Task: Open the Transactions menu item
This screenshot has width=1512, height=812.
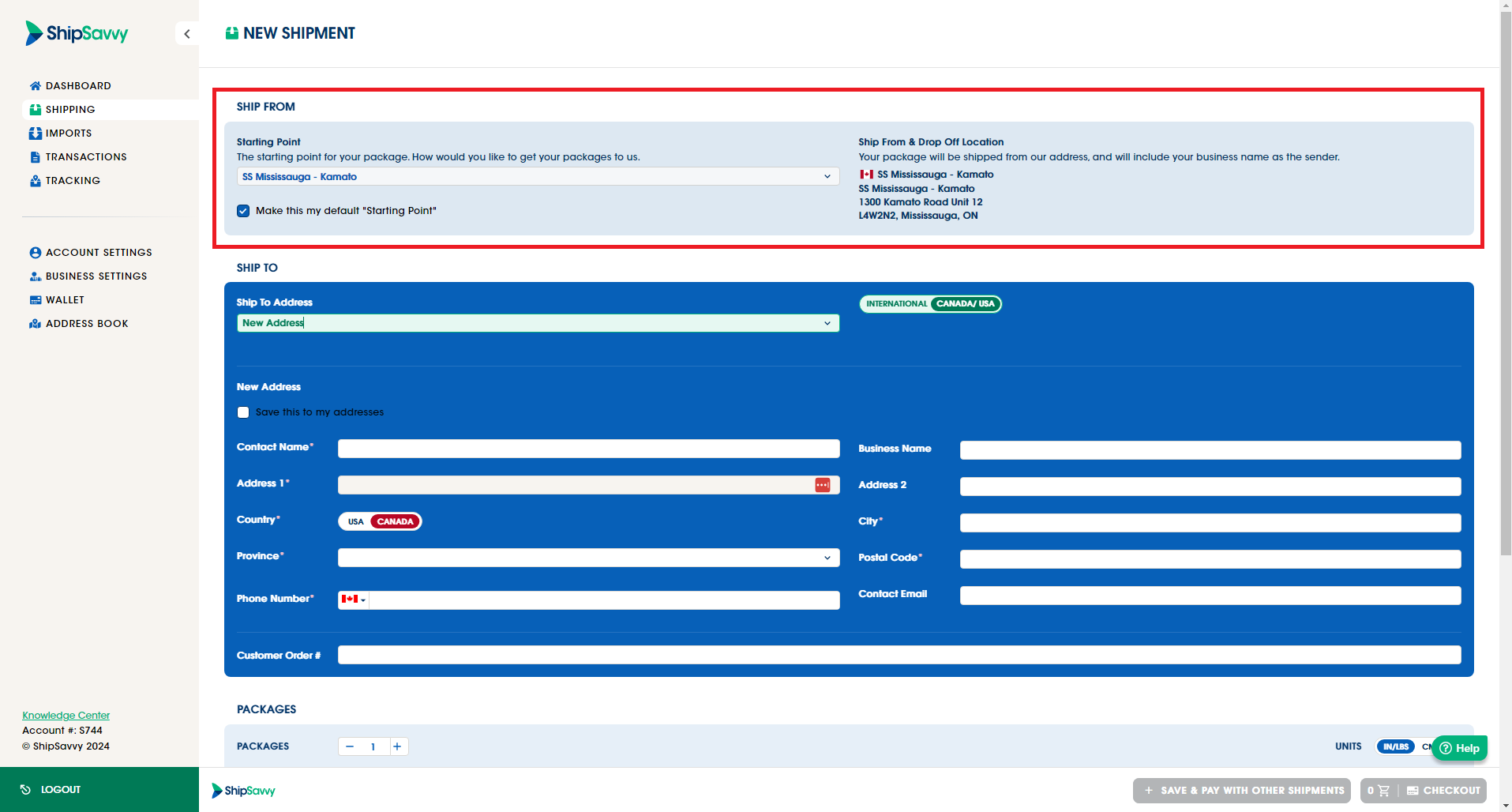Action: [x=86, y=157]
